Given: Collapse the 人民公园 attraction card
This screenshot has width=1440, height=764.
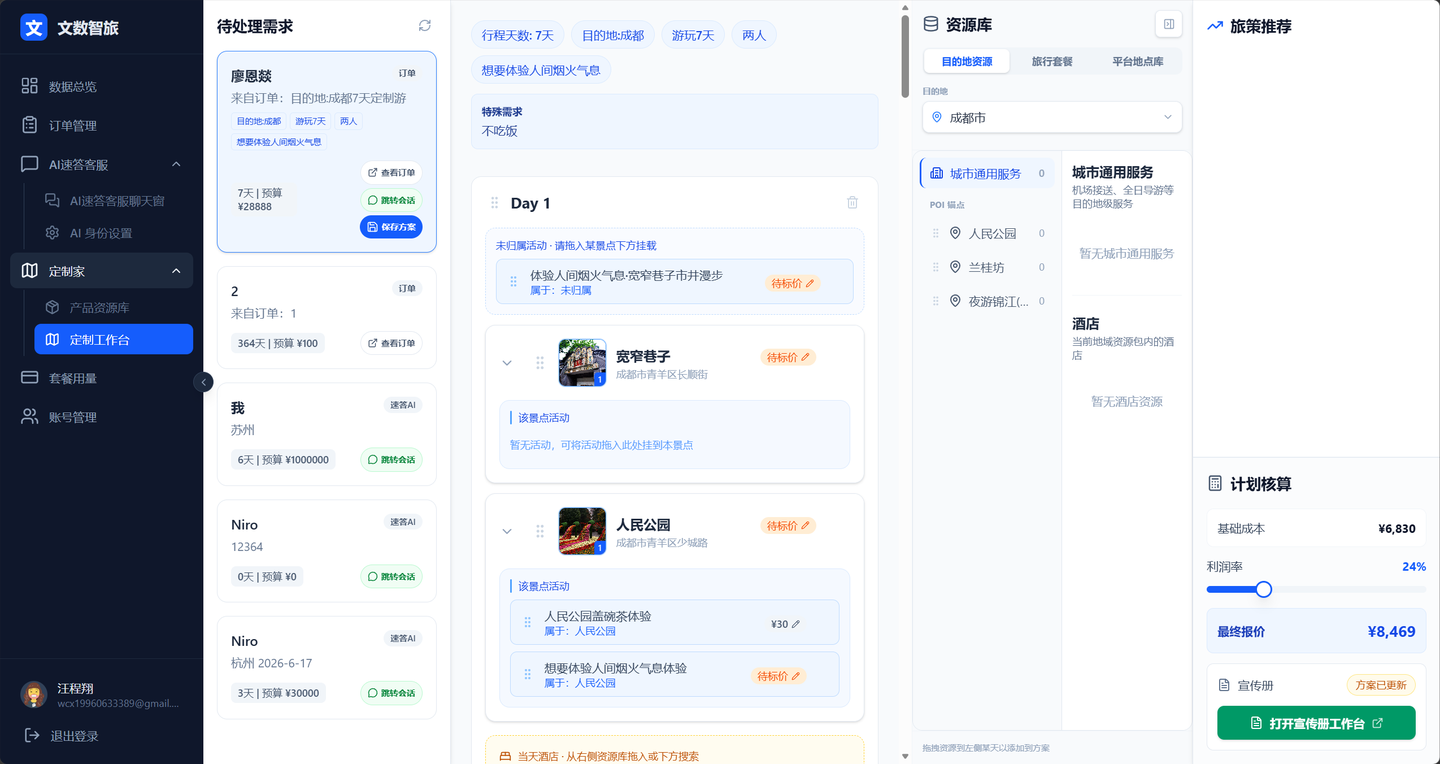Looking at the screenshot, I should pos(507,531).
